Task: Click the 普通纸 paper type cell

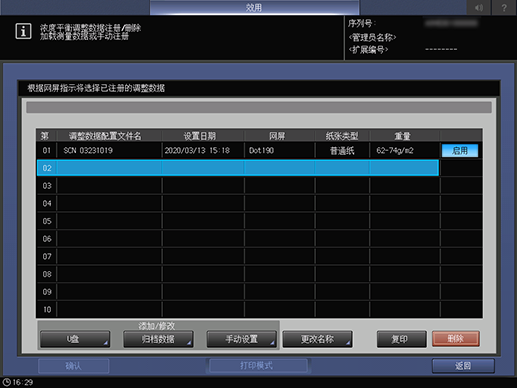Action: (342, 151)
